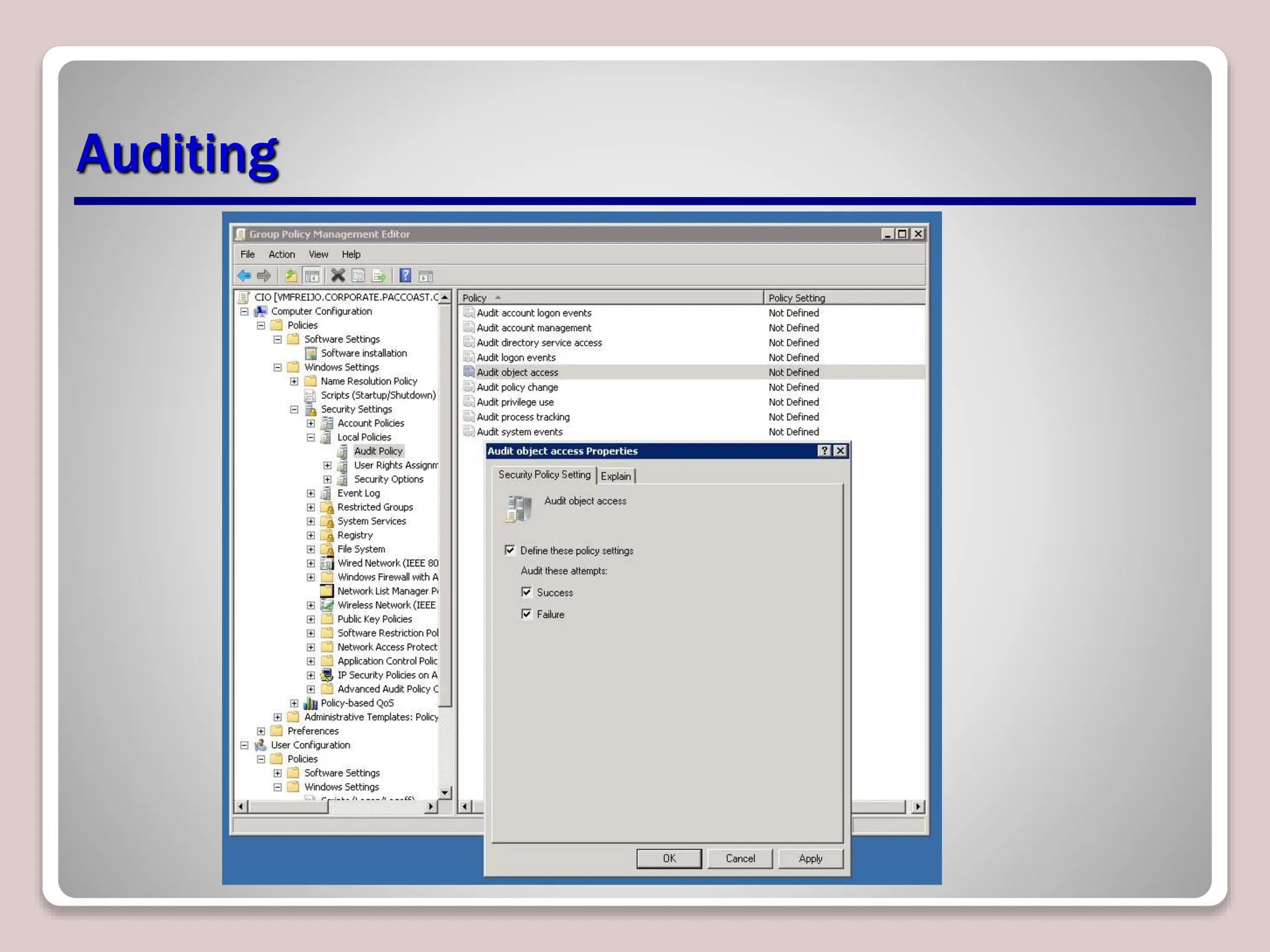This screenshot has height=952, width=1270.
Task: Click OK in Audit object access Properties
Action: pyautogui.click(x=669, y=858)
